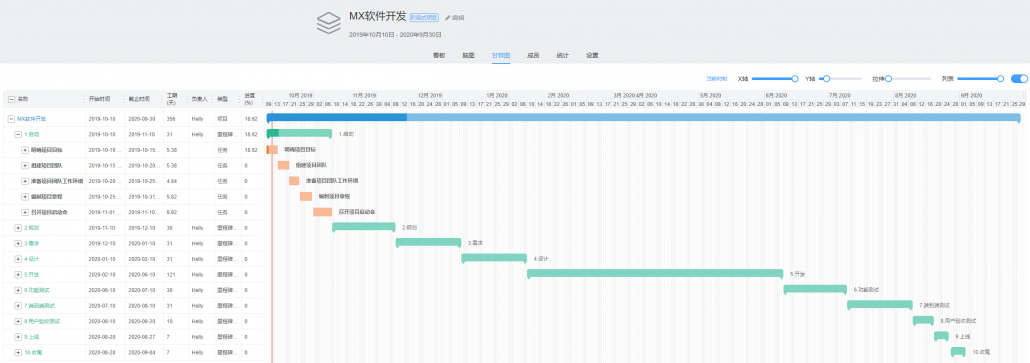The height and width of the screenshot is (363, 1030).
Task: Expand the 组建项目团队 task row
Action: tap(25, 165)
